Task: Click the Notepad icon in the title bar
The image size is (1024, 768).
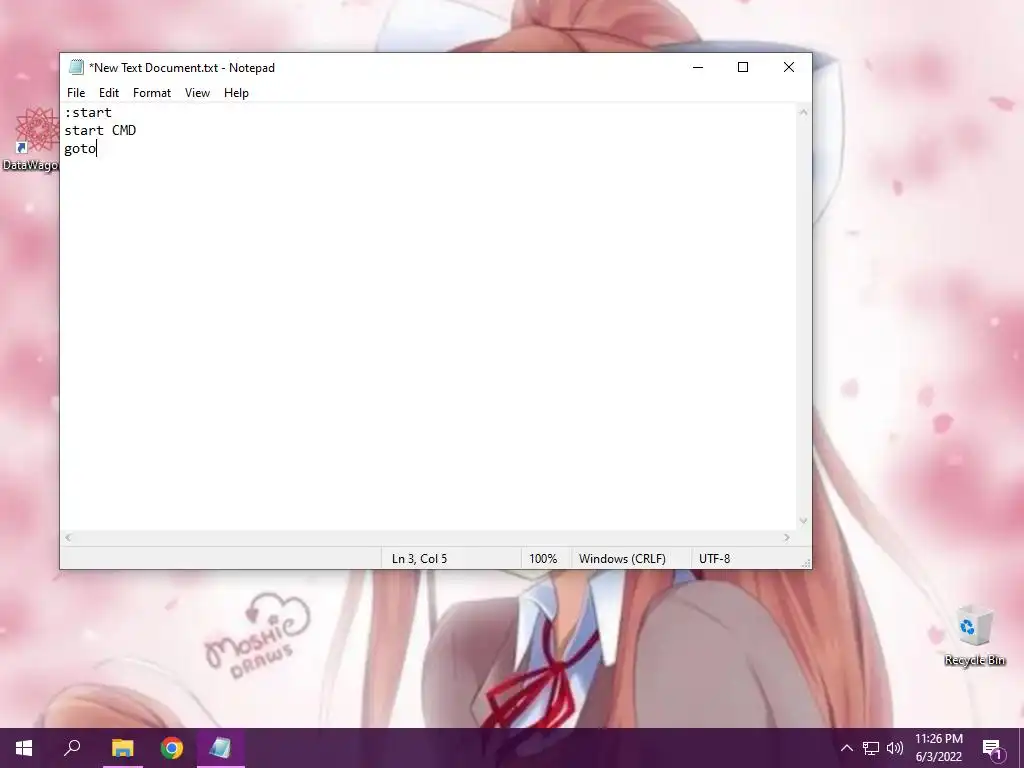Action: click(x=76, y=67)
